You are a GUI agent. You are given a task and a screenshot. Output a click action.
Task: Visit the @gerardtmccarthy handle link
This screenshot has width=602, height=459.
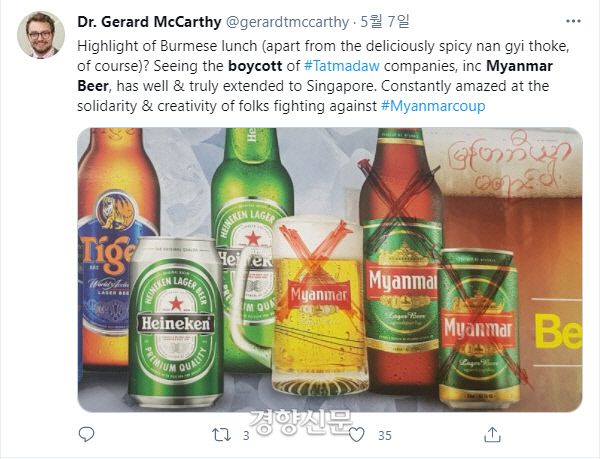287,22
